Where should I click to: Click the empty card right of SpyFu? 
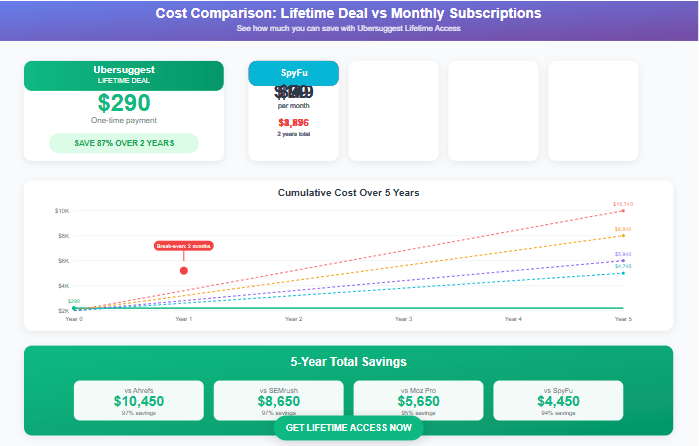pyautogui.click(x=393, y=110)
